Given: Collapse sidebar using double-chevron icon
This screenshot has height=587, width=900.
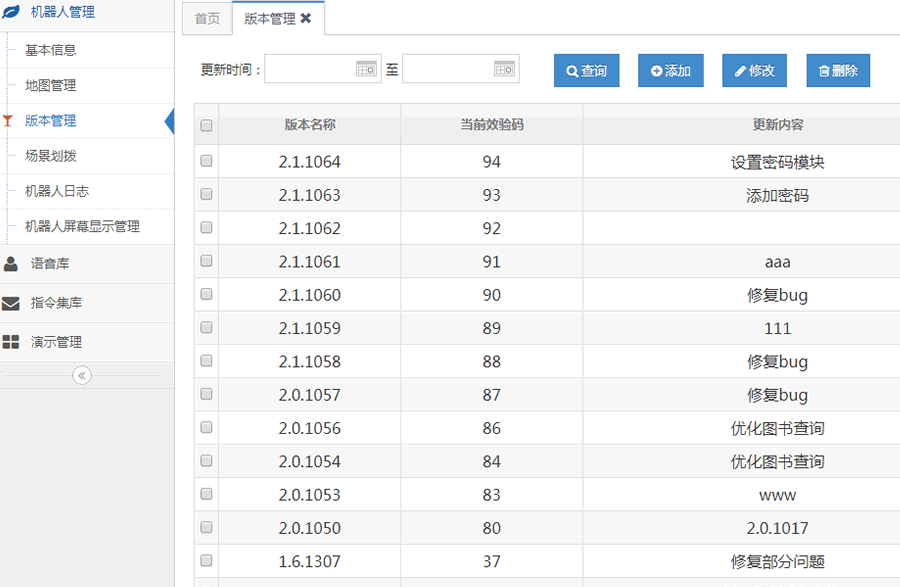Looking at the screenshot, I should pyautogui.click(x=82, y=375).
